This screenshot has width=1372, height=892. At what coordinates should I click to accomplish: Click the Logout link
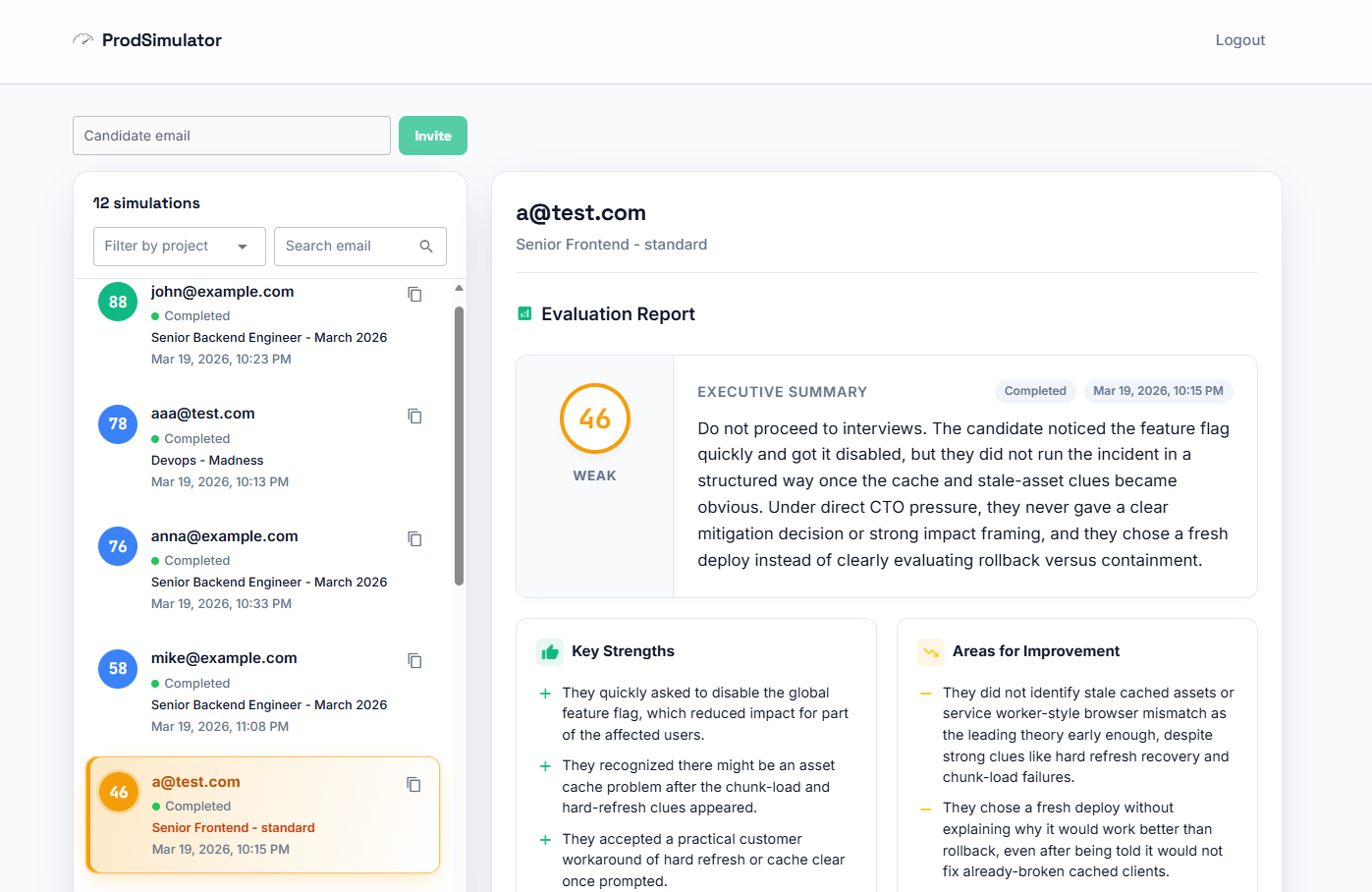(1239, 39)
